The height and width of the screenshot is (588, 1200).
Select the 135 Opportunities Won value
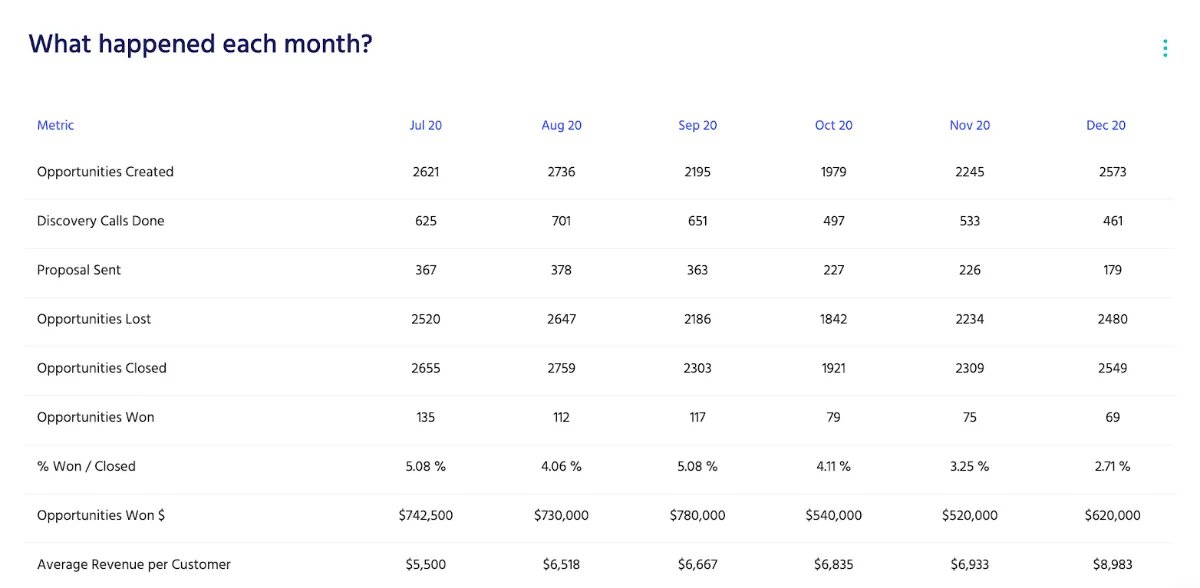coord(426,417)
